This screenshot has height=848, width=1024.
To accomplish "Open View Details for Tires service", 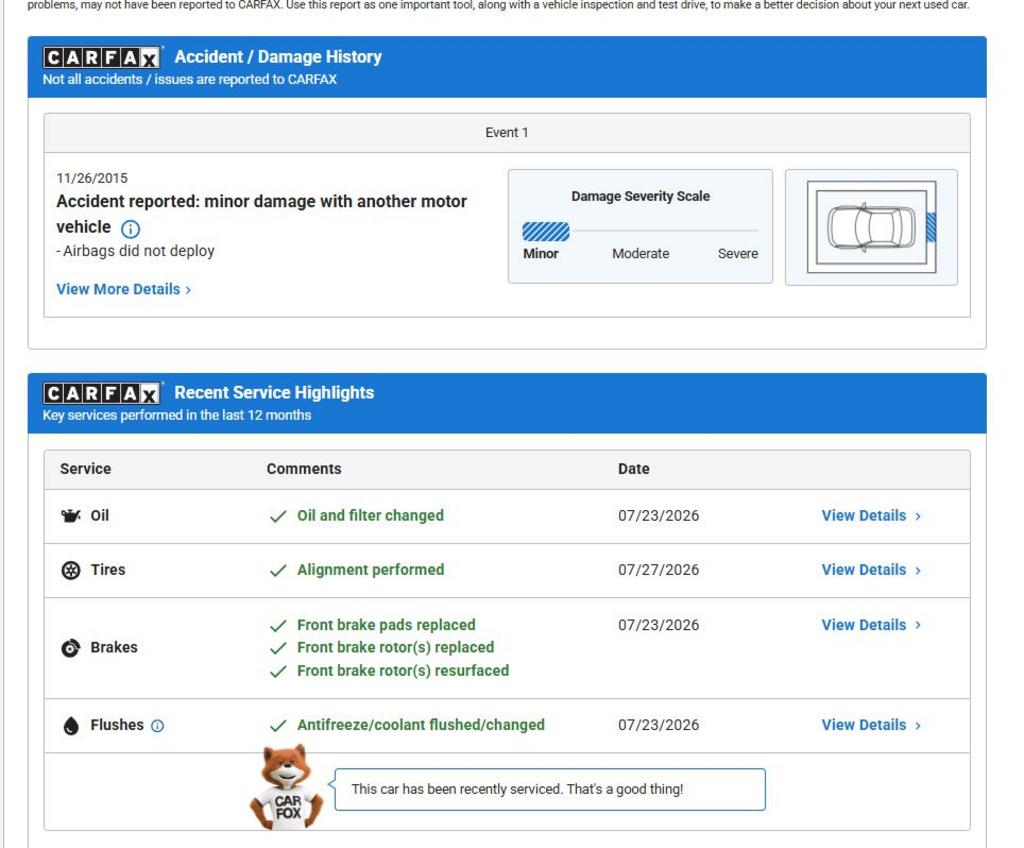I will (x=871, y=570).
